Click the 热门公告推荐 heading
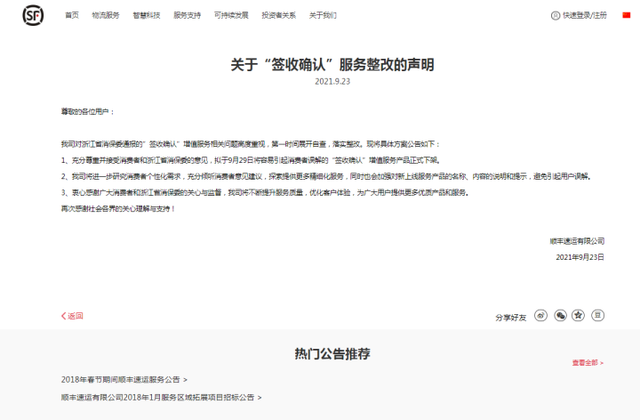640x420 pixels. coord(332,353)
